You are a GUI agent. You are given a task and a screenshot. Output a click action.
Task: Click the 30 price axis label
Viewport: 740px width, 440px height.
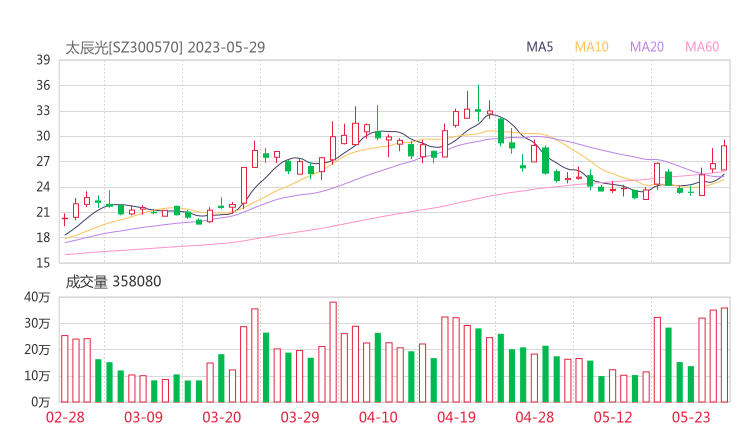click(43, 136)
